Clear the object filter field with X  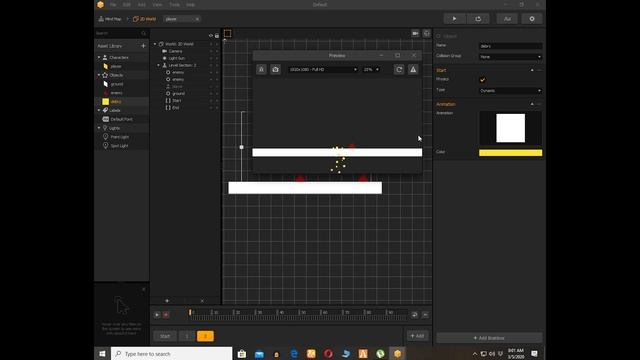click(197, 19)
